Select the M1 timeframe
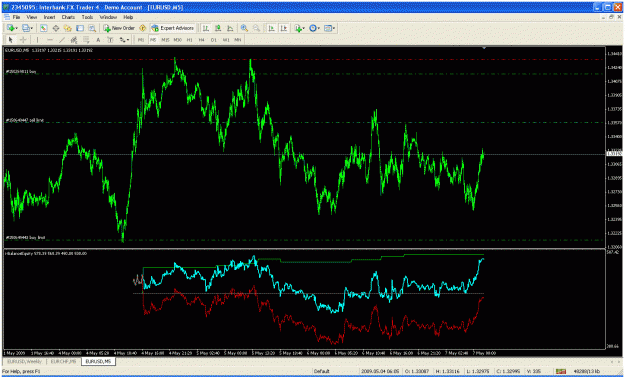Screen dimensions: 625x377 click(141, 40)
